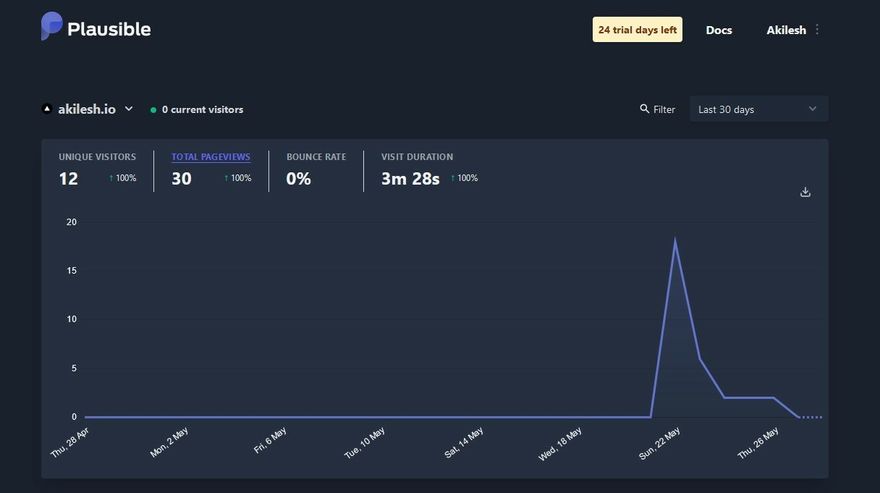The height and width of the screenshot is (493, 880).
Task: Open the Last 30 days period dropdown
Action: [758, 109]
